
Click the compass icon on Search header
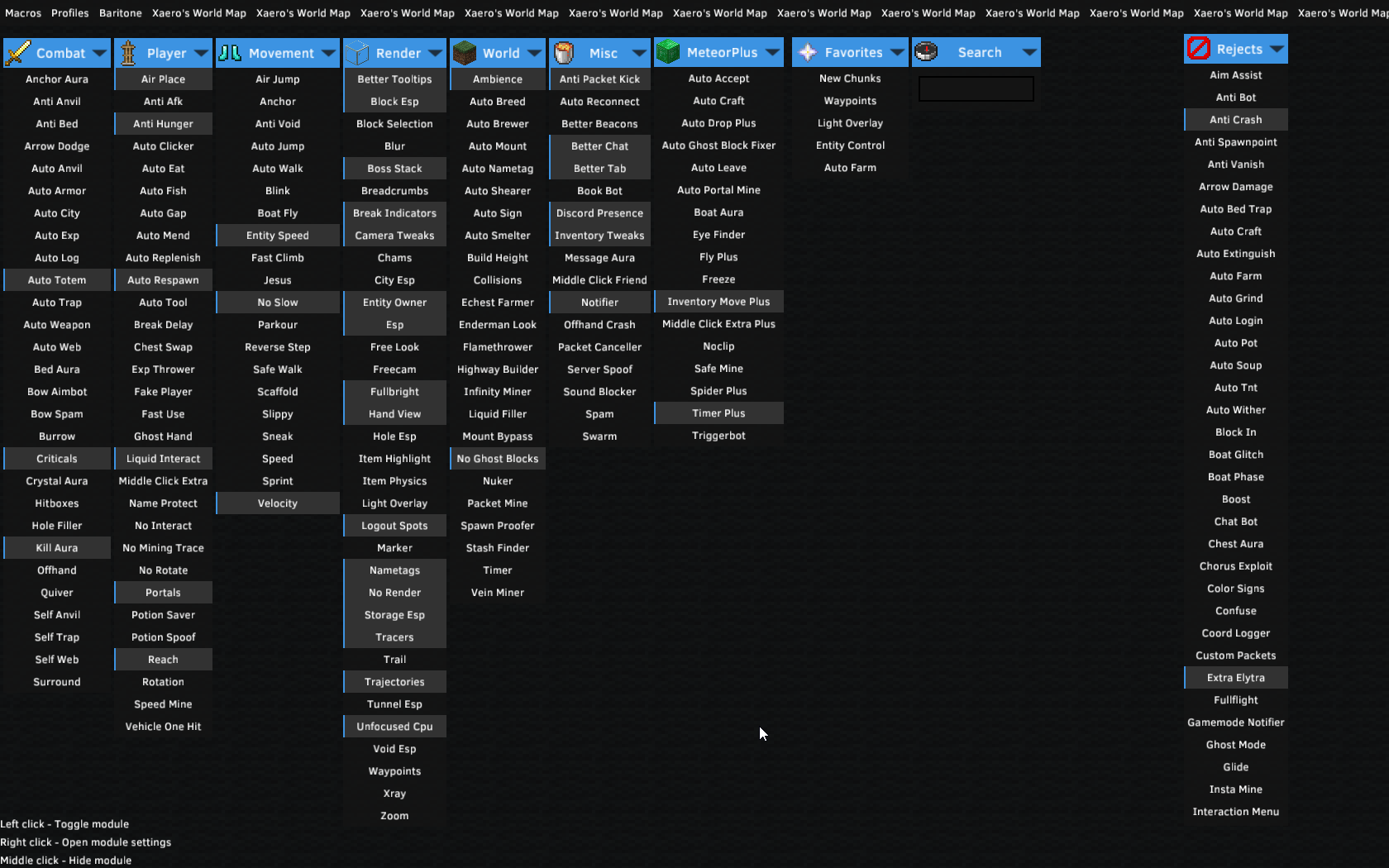pos(927,51)
